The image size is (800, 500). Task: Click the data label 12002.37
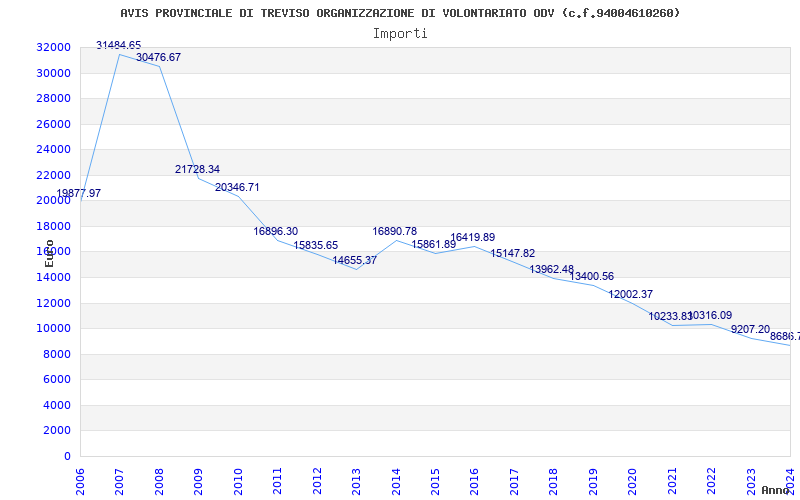631,294
